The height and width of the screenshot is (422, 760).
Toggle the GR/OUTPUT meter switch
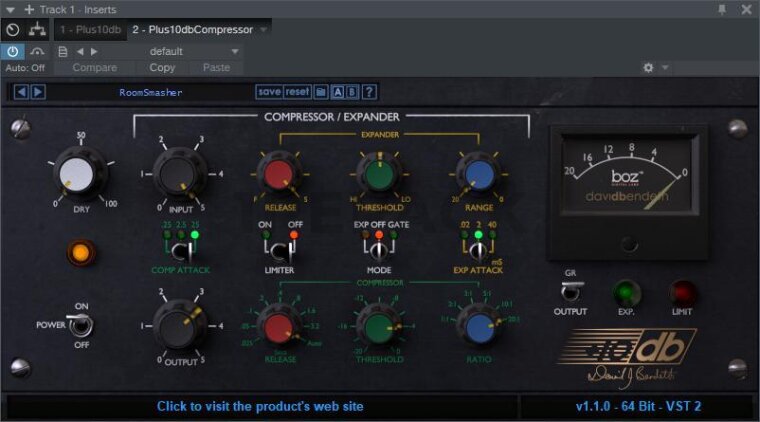(x=572, y=290)
